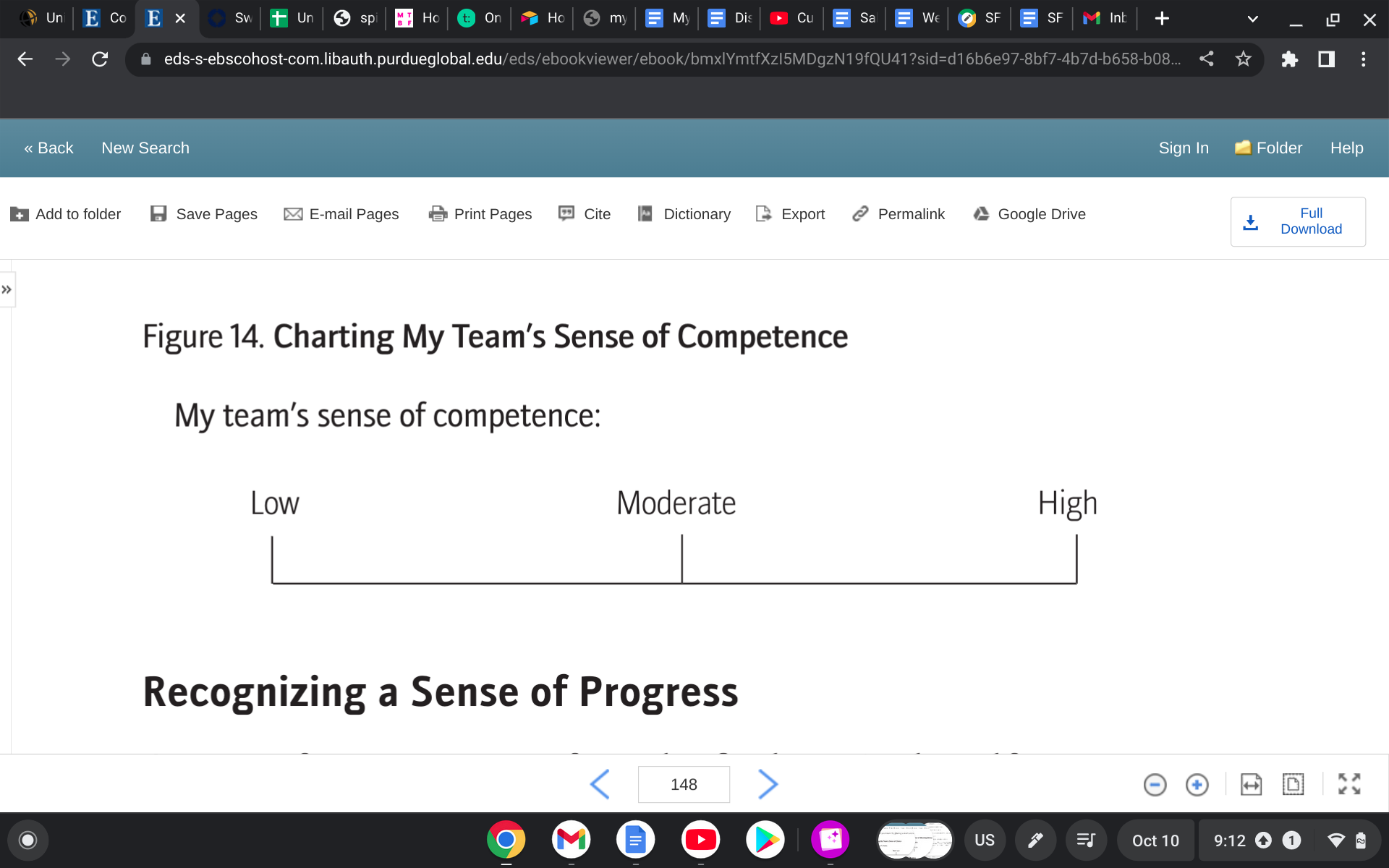Enter fullscreen mode in ebook viewer
Viewport: 1389px width, 868px height.
coord(1349,784)
